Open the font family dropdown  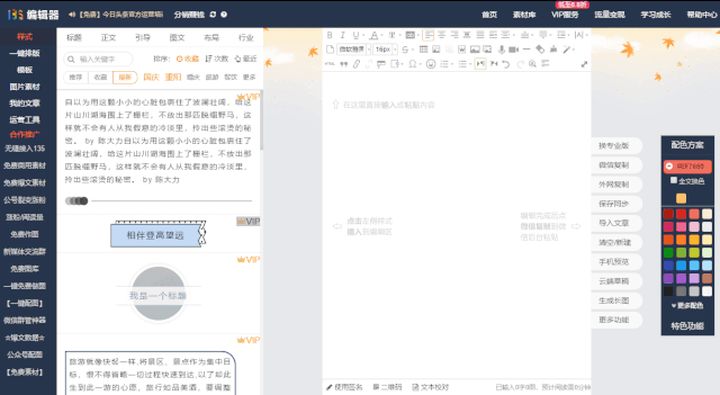[354, 49]
